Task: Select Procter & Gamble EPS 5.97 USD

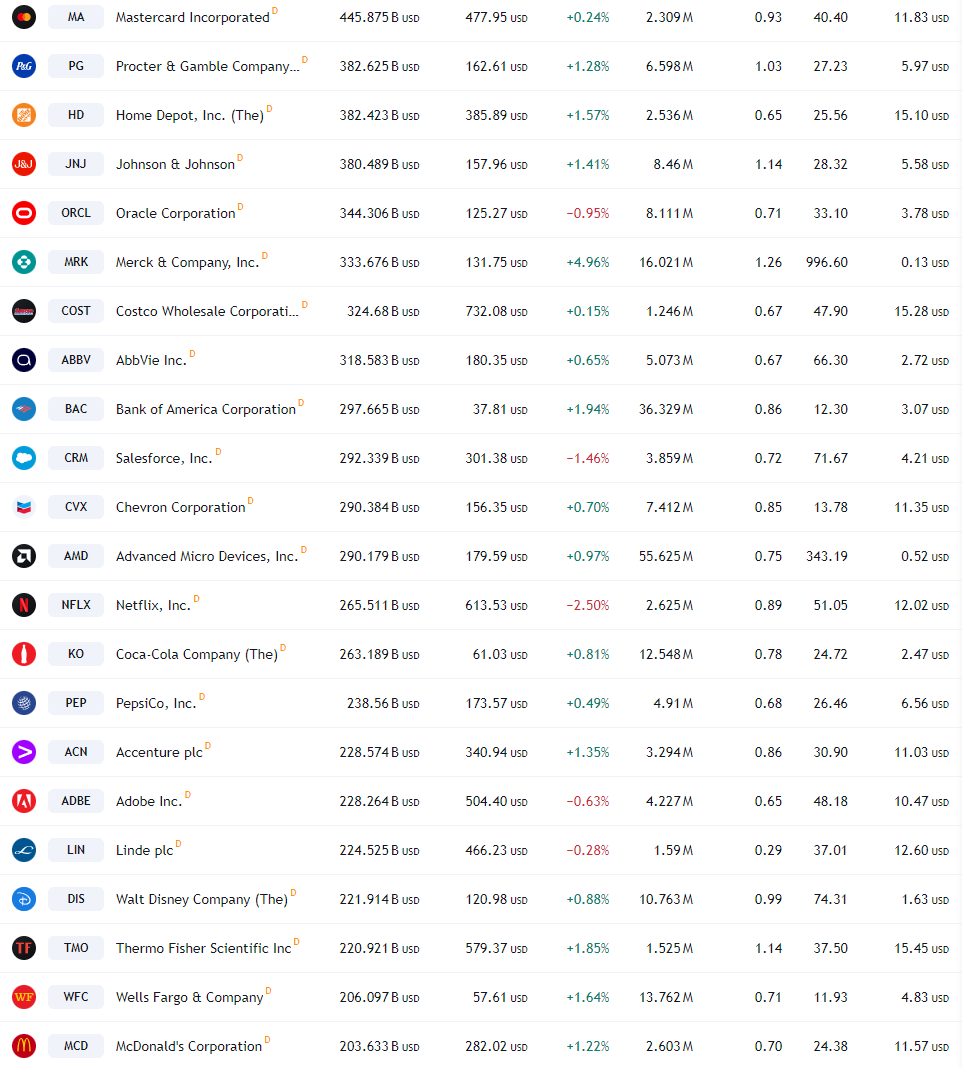Action: [925, 67]
